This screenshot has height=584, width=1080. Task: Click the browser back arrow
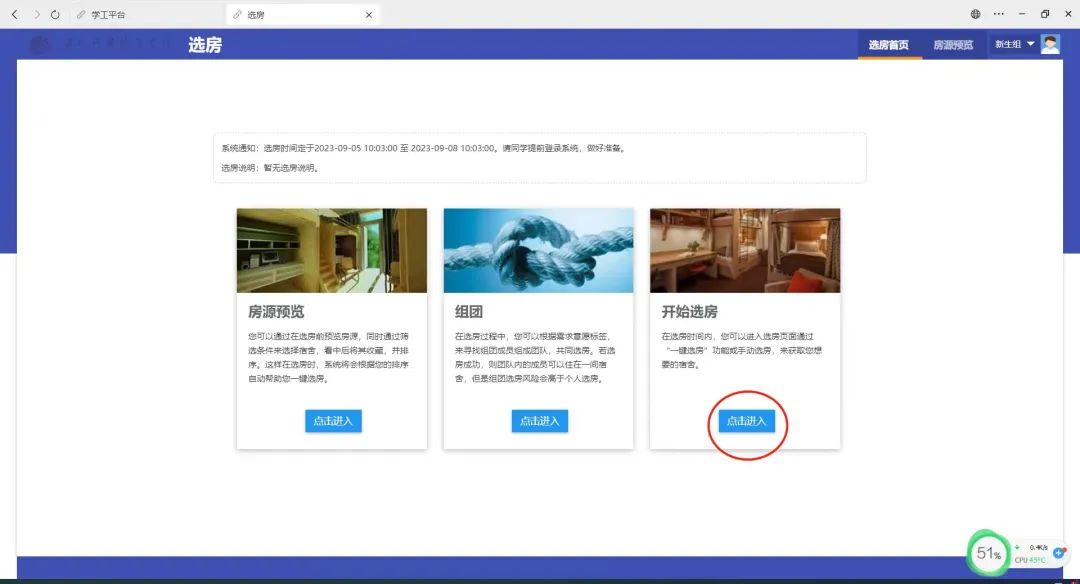pyautogui.click(x=14, y=15)
